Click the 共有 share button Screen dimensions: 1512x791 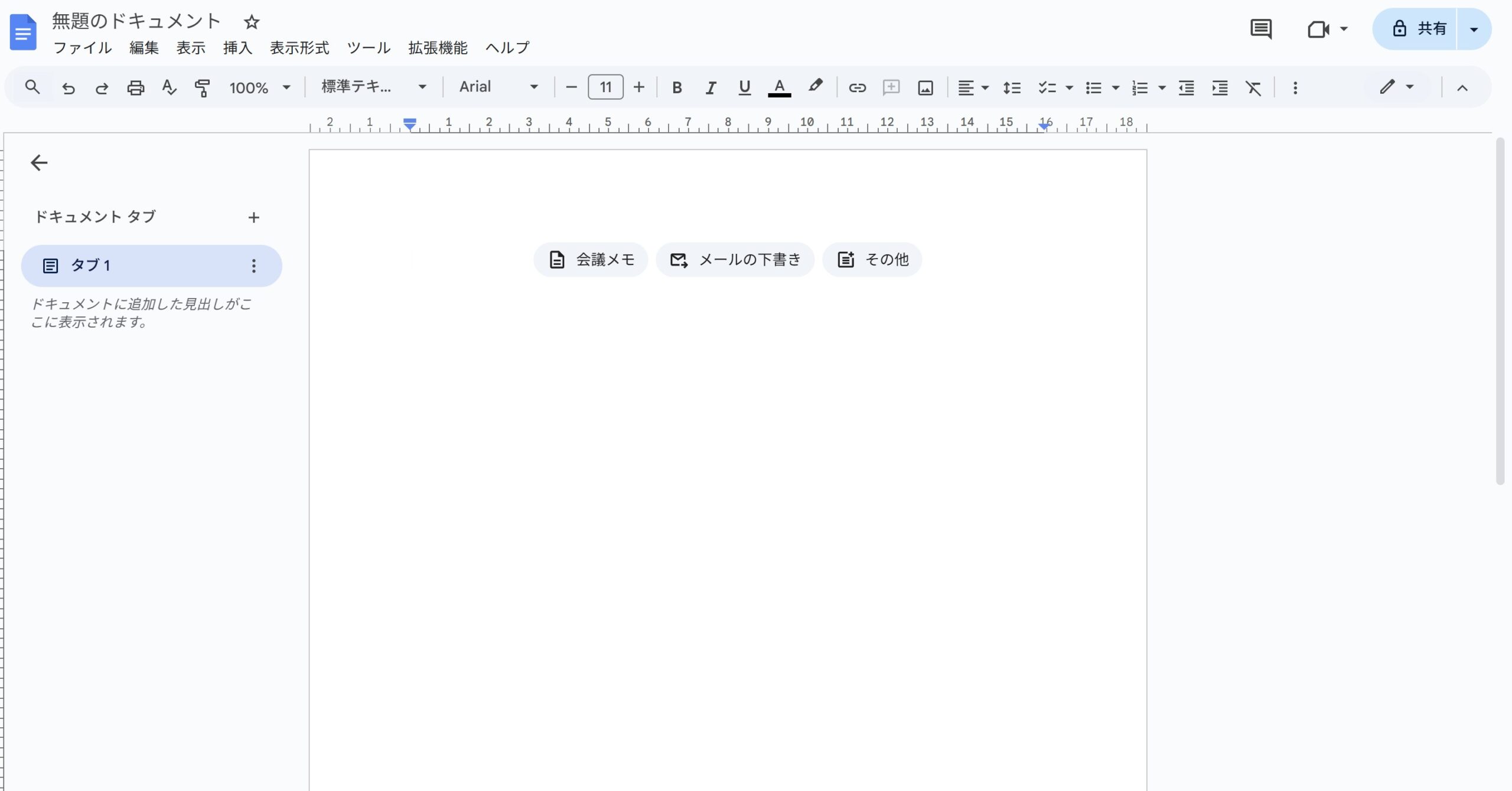click(x=1419, y=29)
